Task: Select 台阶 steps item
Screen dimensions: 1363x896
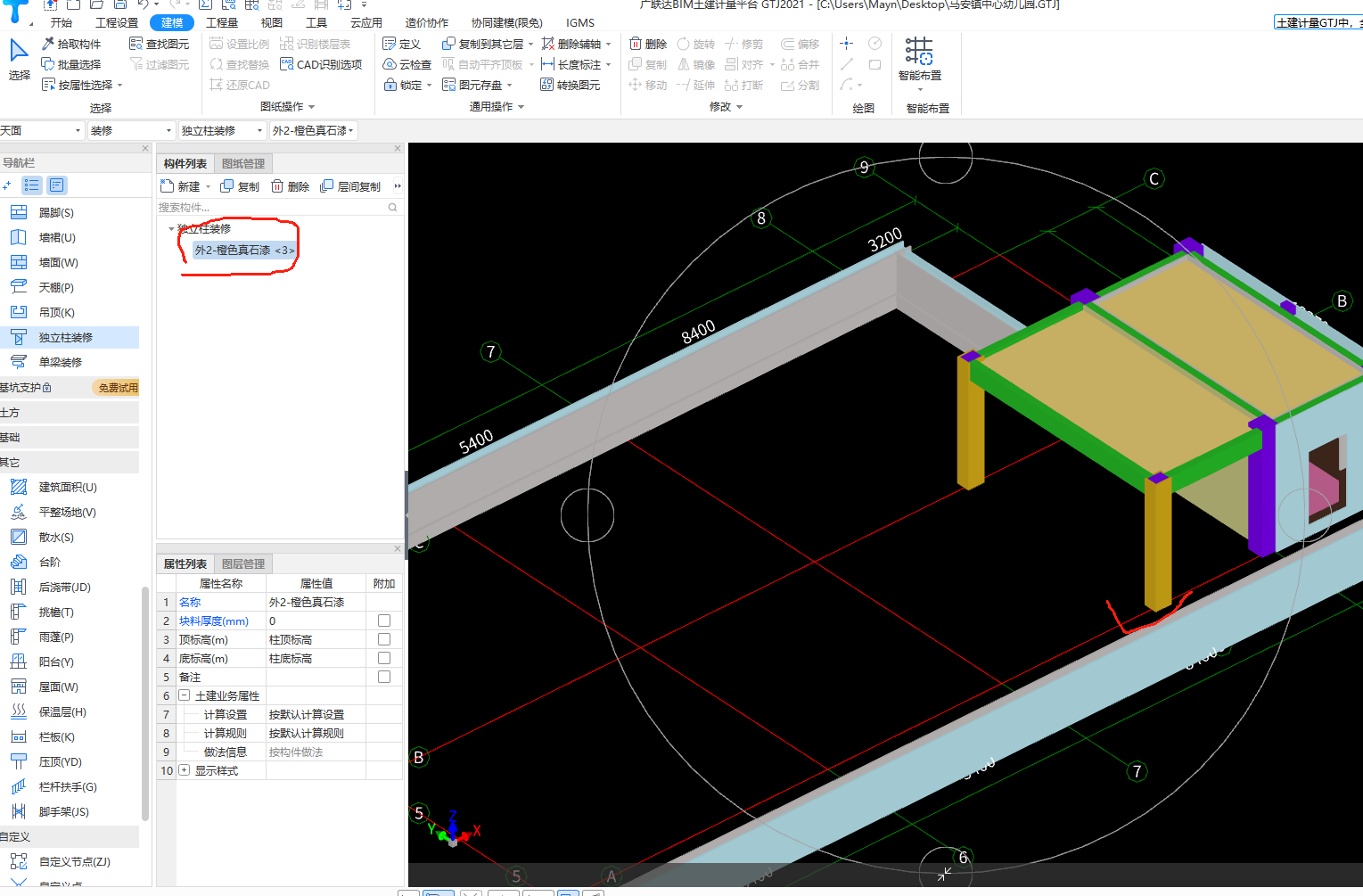Action: tap(49, 563)
